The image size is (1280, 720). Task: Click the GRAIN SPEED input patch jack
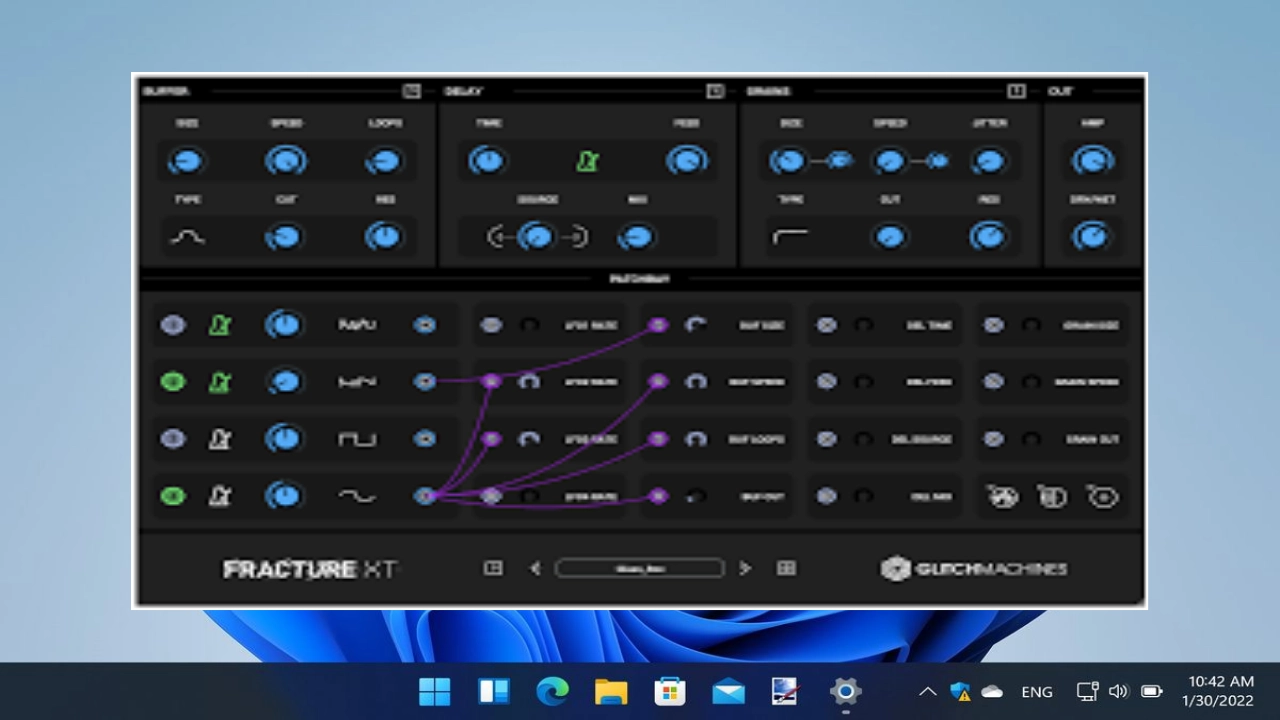[993, 381]
